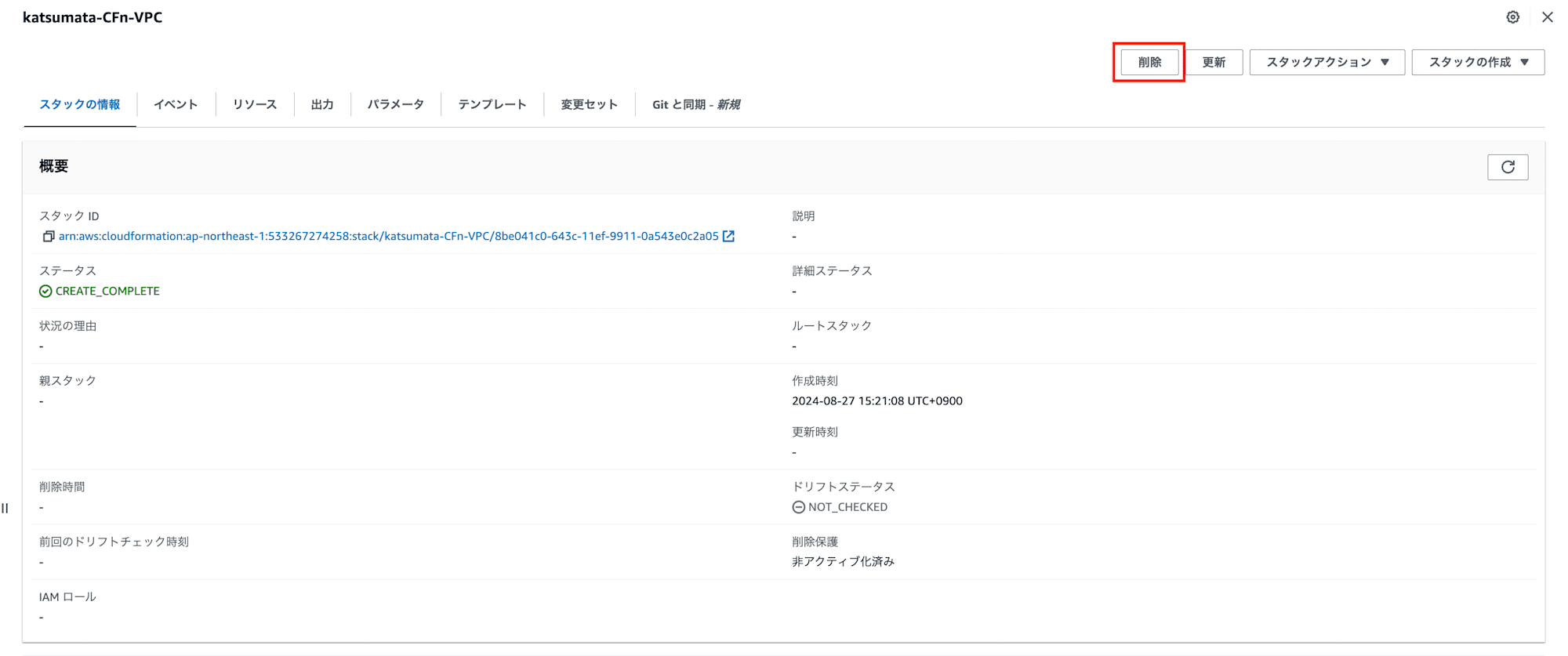1568x656 pixels.
Task: Click the 更新時刻 label
Action: [815, 432]
